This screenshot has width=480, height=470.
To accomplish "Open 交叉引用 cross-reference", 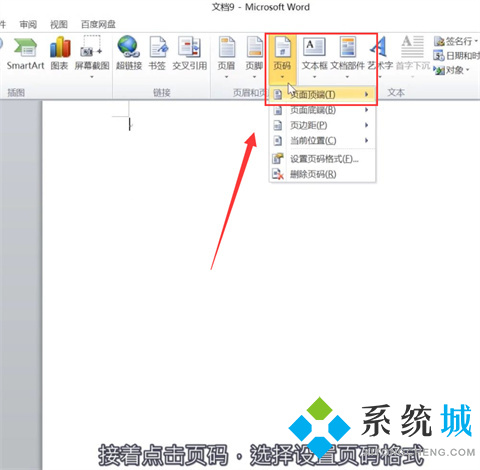I will coord(189,53).
